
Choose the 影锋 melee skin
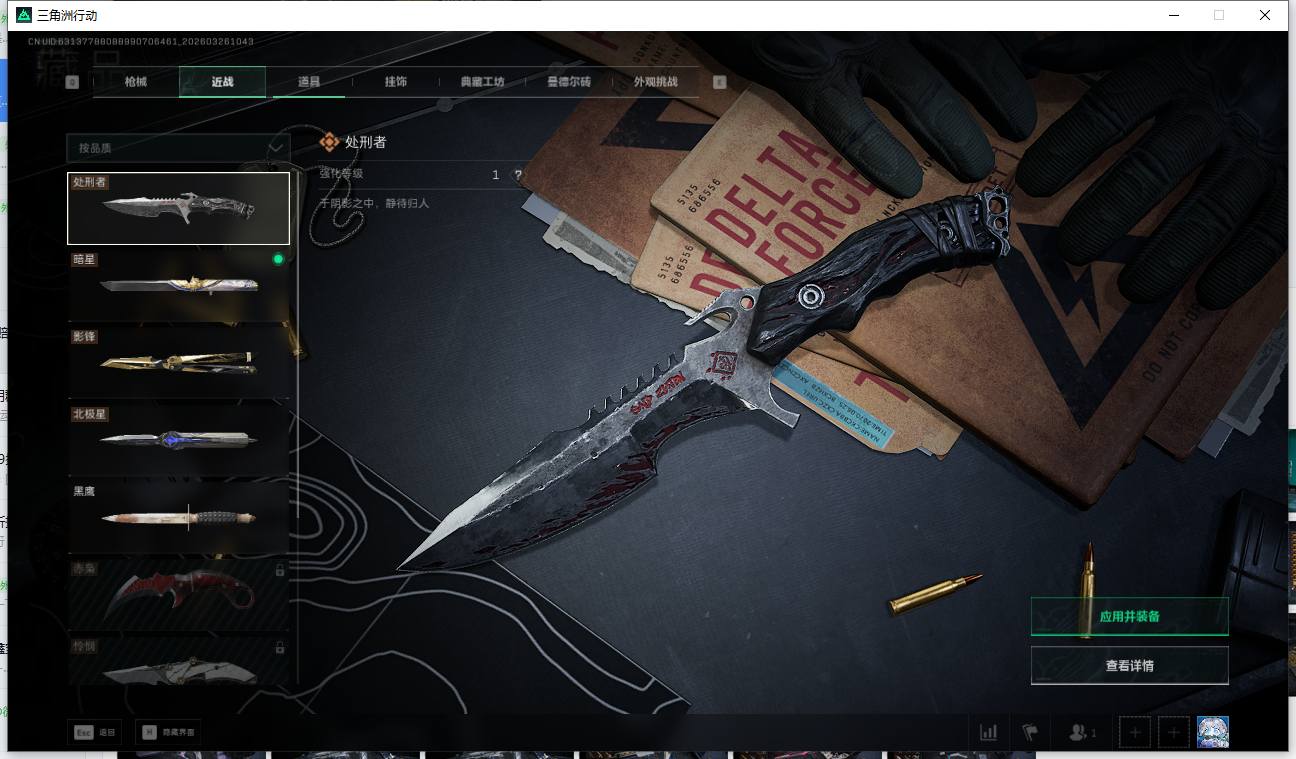point(178,362)
